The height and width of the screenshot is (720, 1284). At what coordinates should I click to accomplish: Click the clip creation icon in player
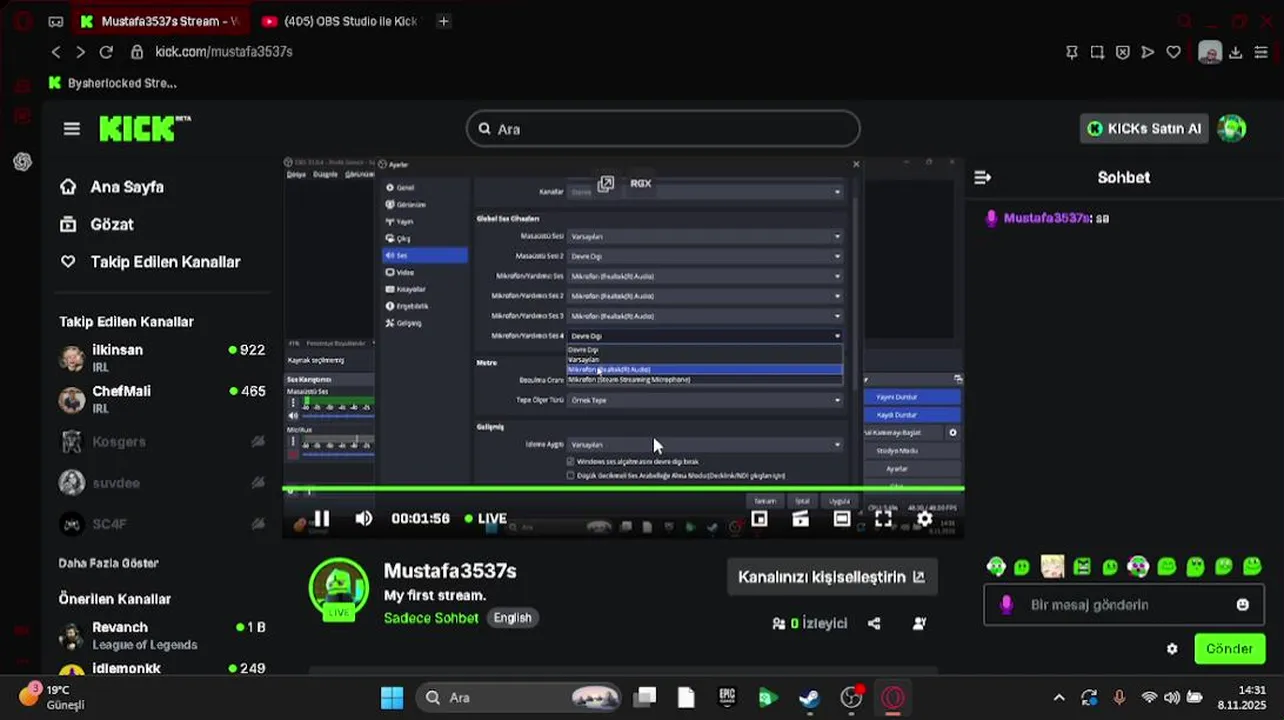click(x=800, y=518)
